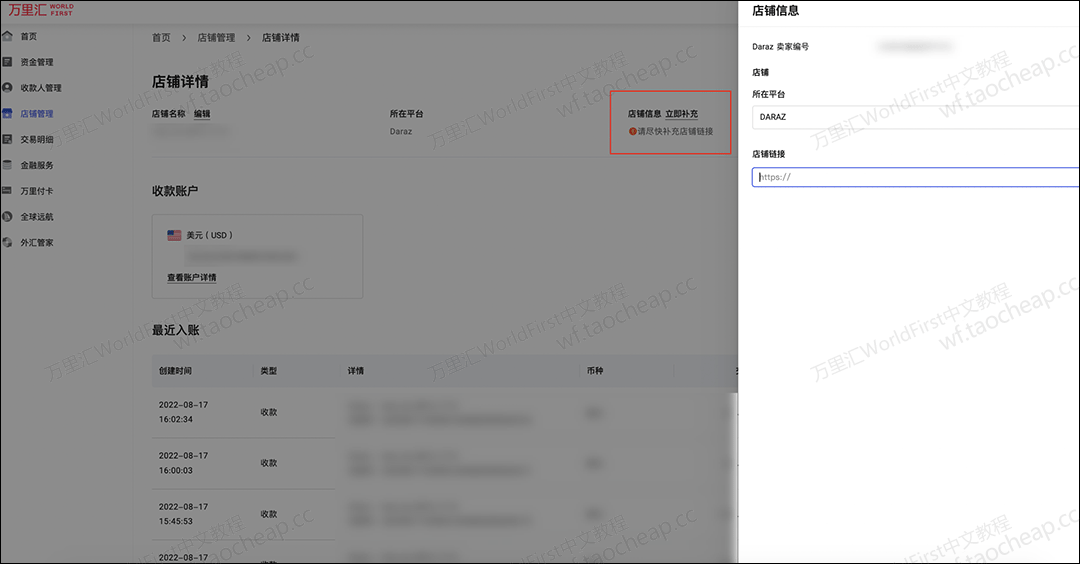The width and height of the screenshot is (1080, 564).
Task: Click the Daraz 卖家编号 label
Action: tap(780, 47)
